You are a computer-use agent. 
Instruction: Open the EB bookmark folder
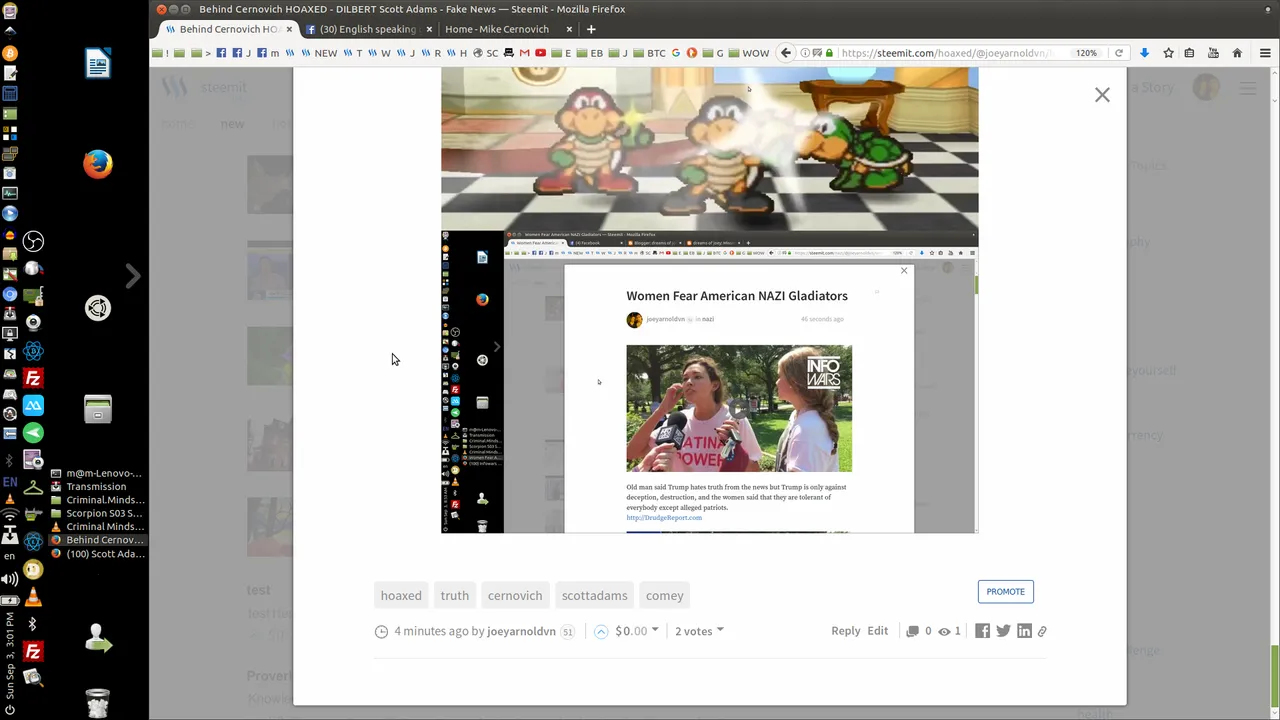coord(590,53)
